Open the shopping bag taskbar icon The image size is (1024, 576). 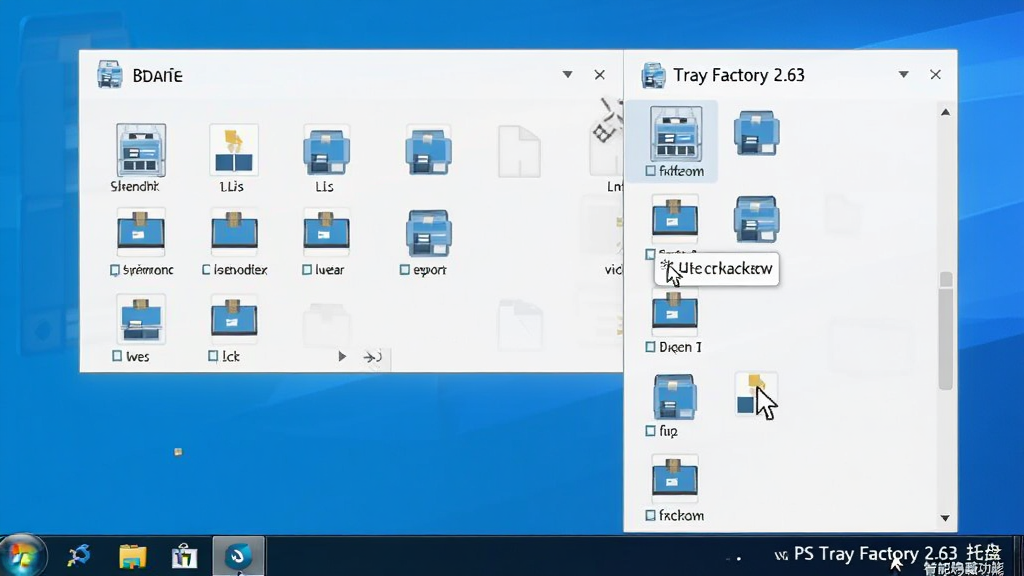point(184,556)
